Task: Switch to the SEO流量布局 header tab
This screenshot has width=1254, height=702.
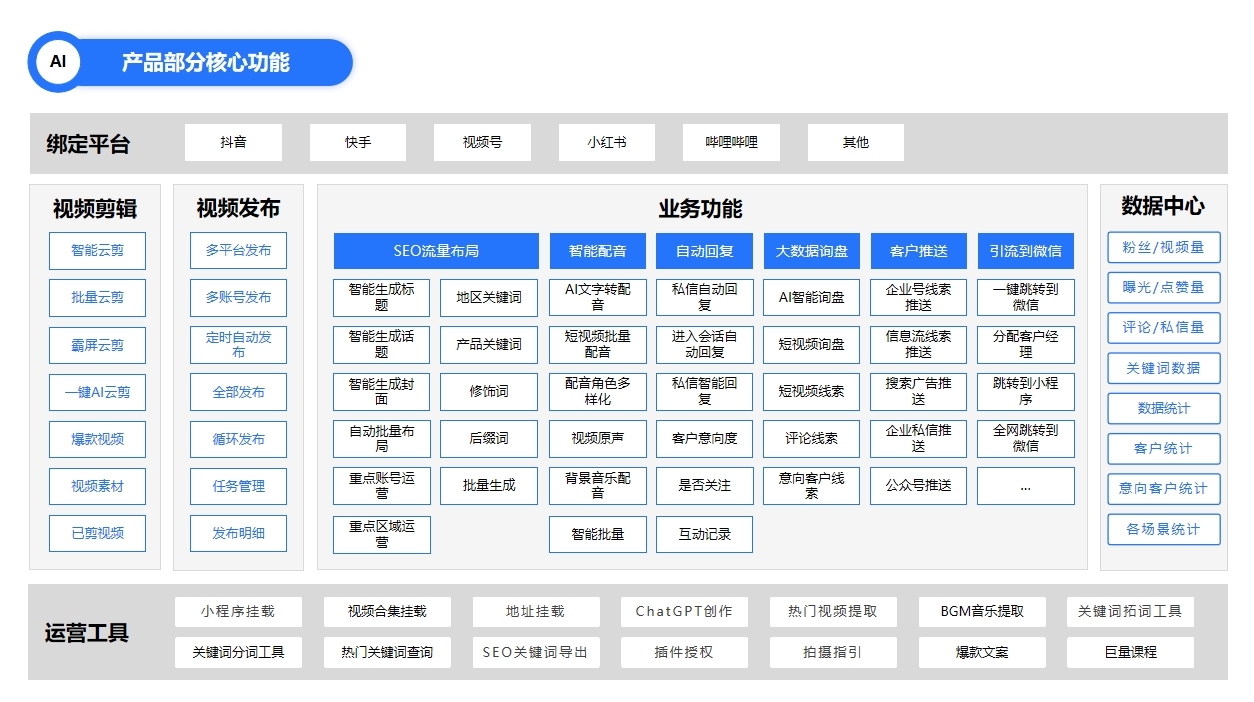Action: coord(436,251)
